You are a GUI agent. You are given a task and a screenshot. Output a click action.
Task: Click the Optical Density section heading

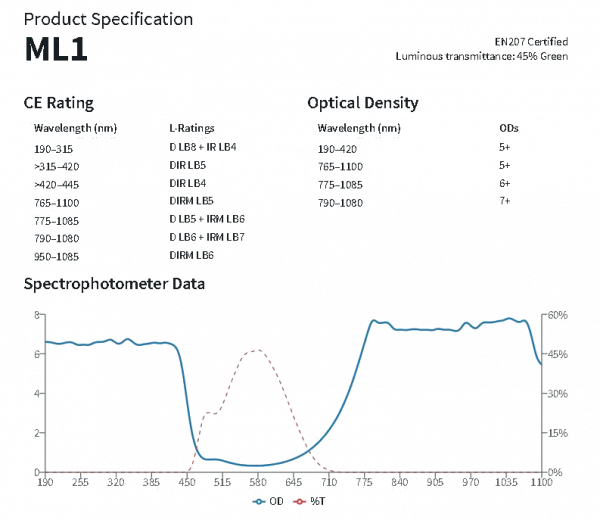pyautogui.click(x=362, y=103)
